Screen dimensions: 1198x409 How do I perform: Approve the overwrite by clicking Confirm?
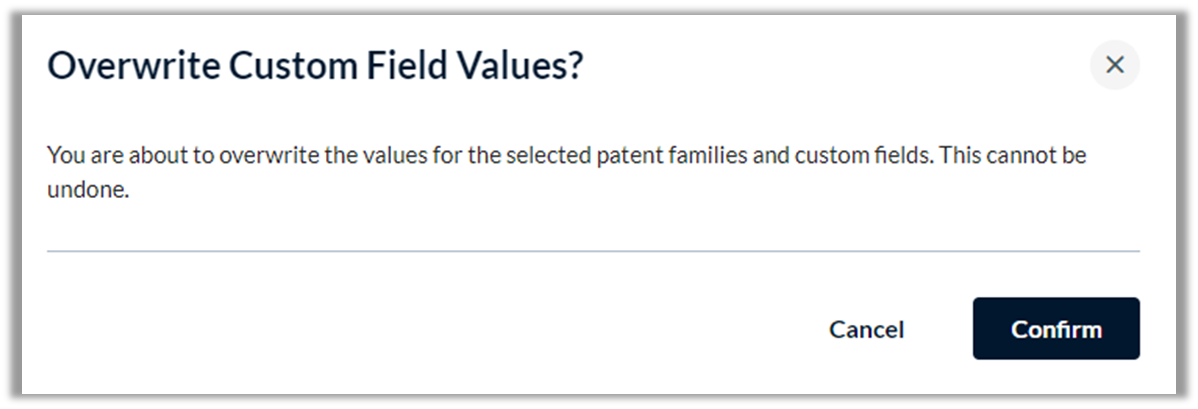click(x=1056, y=329)
